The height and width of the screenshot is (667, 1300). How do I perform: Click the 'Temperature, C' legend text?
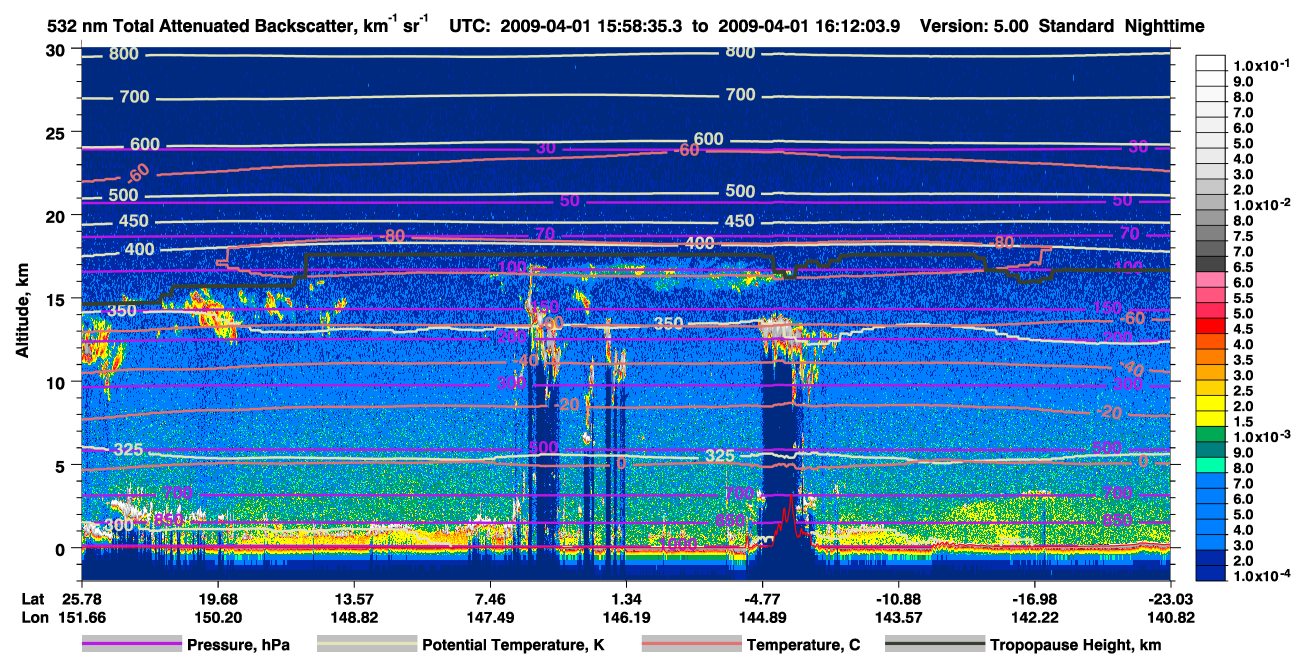[x=804, y=646]
